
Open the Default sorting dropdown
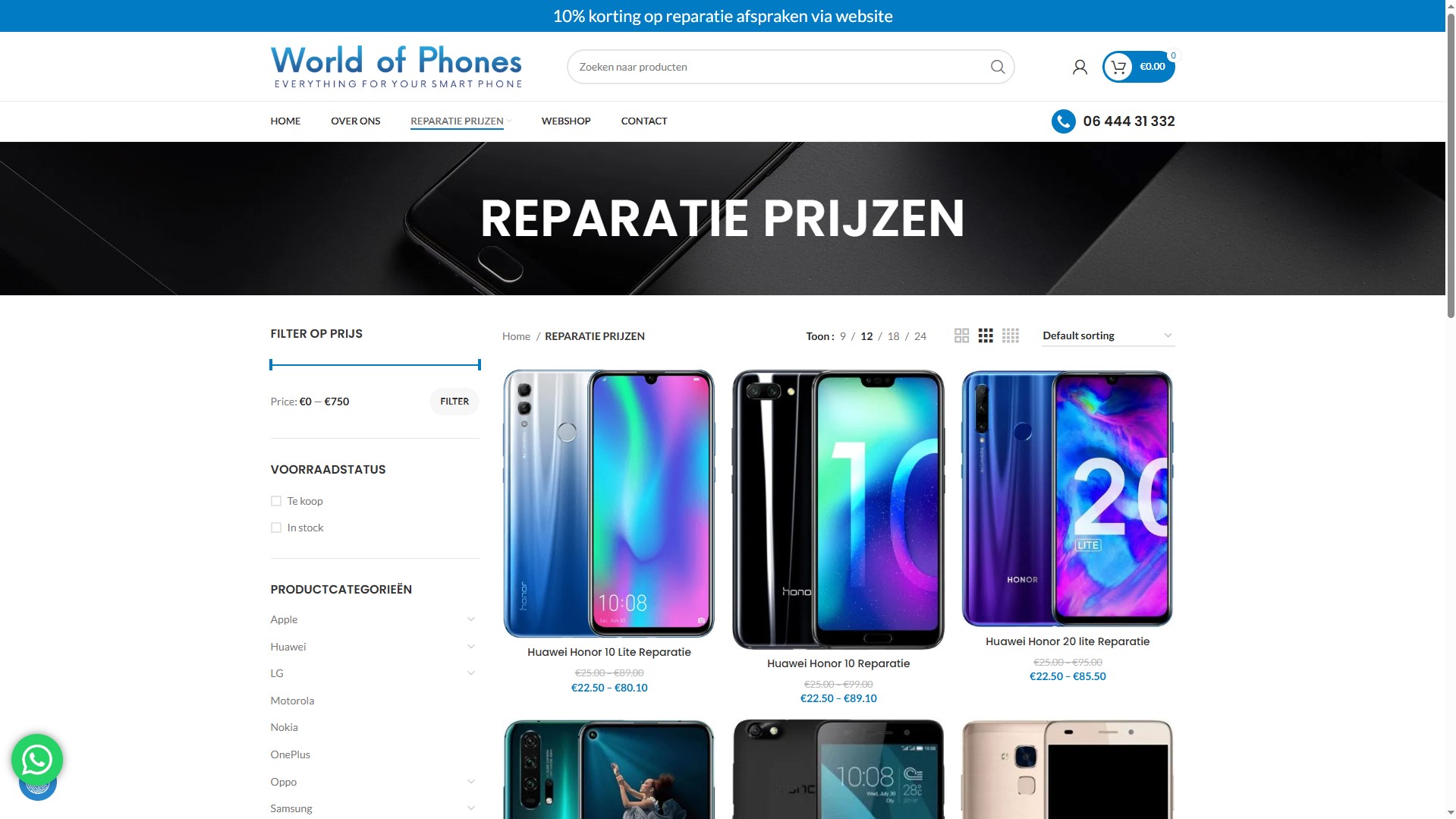(1108, 335)
